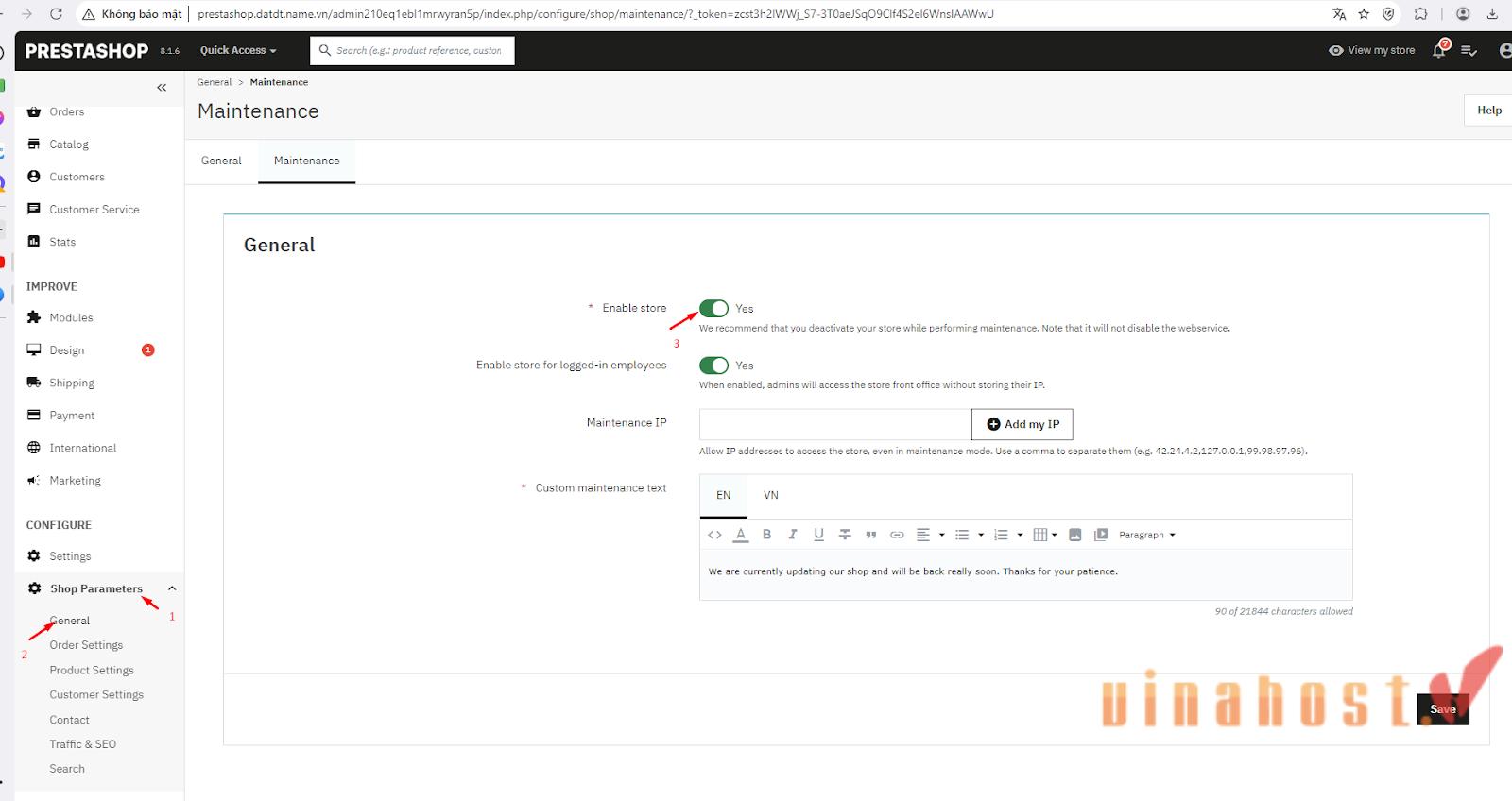Open Design in sidebar
Image resolution: width=1512 pixels, height=801 pixels.
click(x=67, y=350)
